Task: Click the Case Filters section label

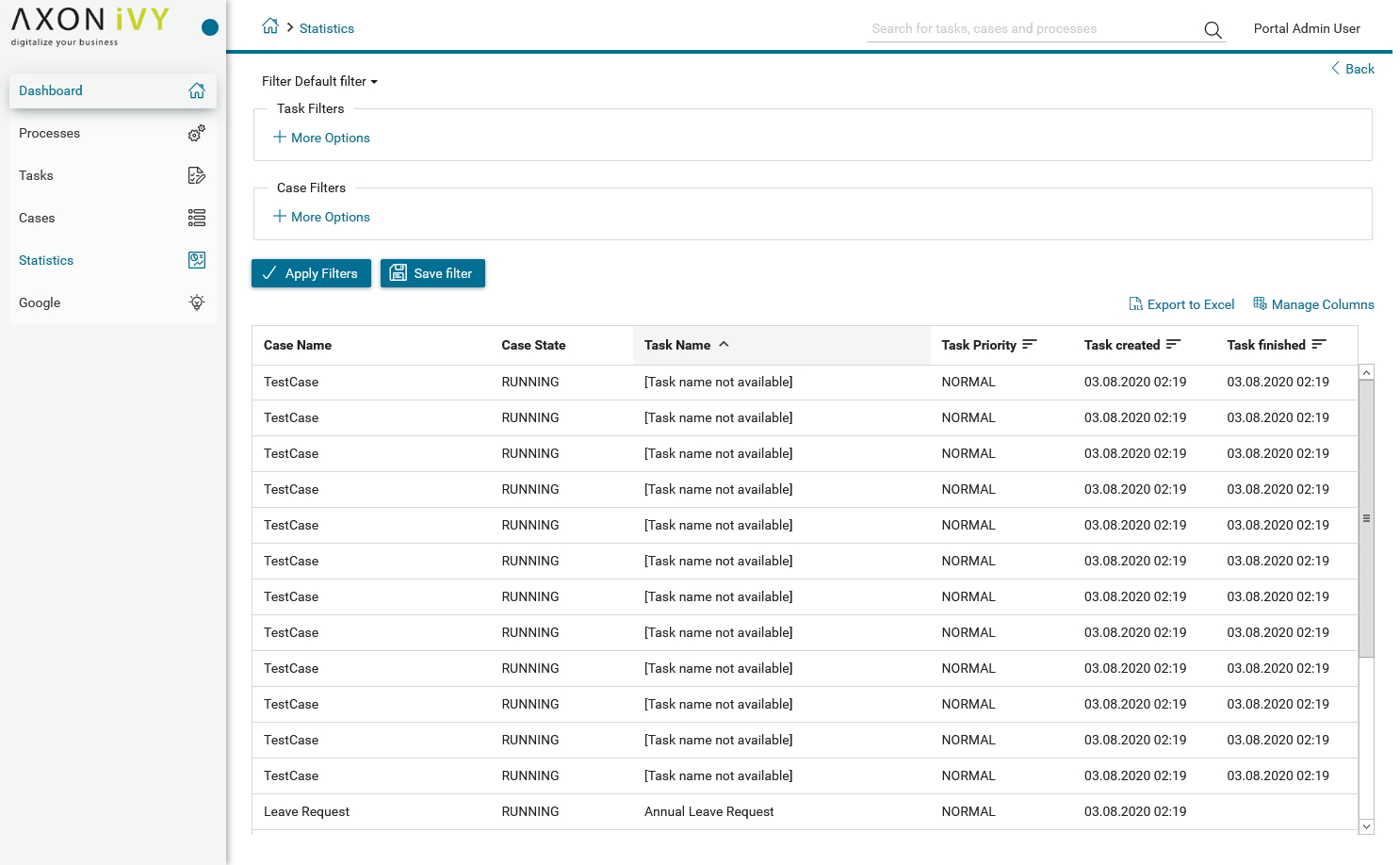Action: [x=311, y=188]
